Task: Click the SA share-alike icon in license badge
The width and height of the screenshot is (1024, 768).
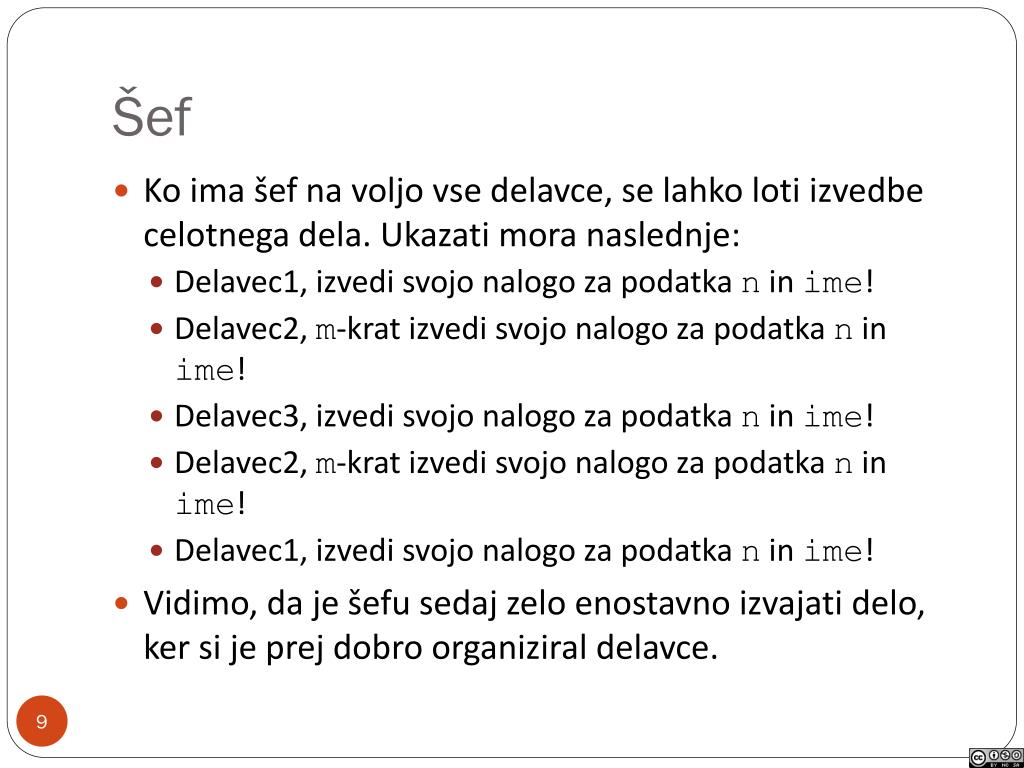Action: pyautogui.click(x=1016, y=755)
